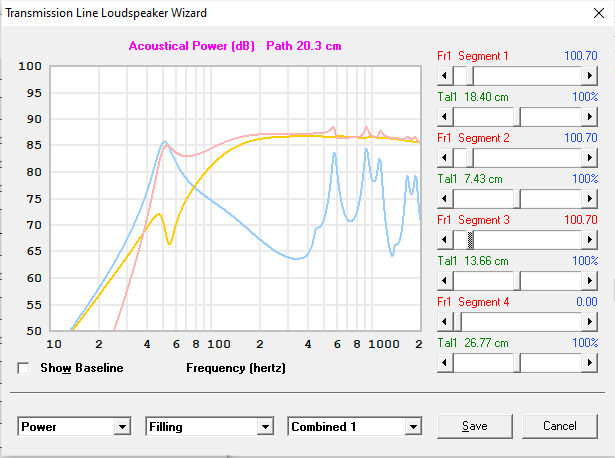Click the 100% value beside Tal1 26.77 cm
This screenshot has height=458, width=615.
click(x=585, y=343)
